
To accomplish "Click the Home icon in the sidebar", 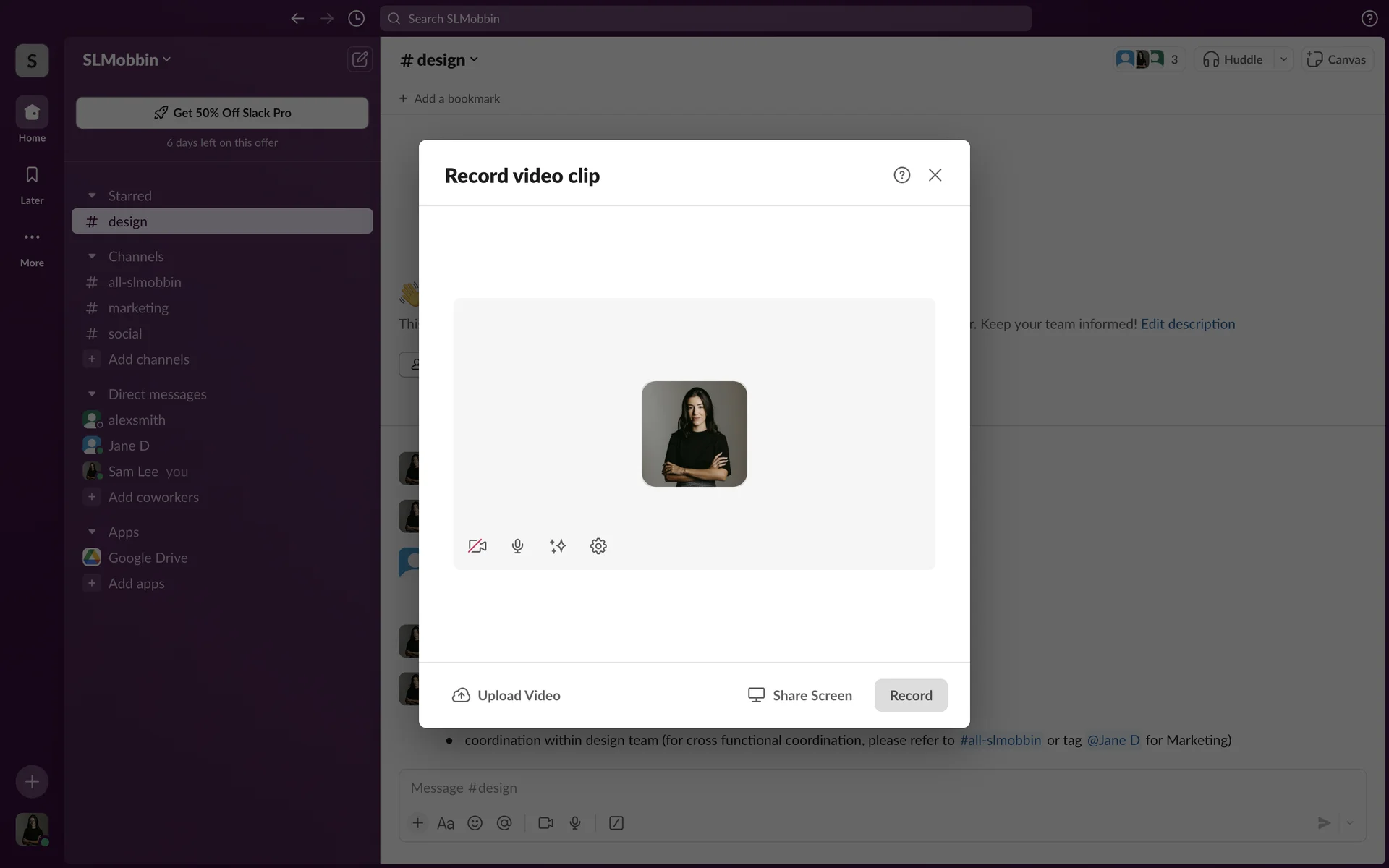I will [x=32, y=113].
